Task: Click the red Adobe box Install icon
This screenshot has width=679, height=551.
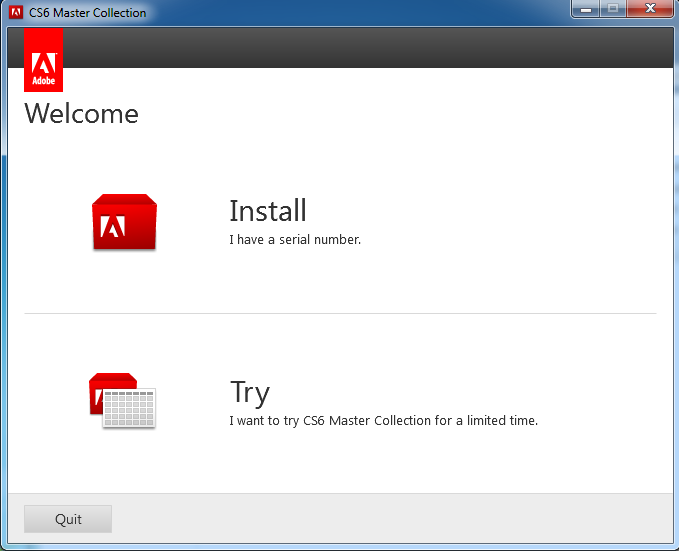Action: coord(124,222)
